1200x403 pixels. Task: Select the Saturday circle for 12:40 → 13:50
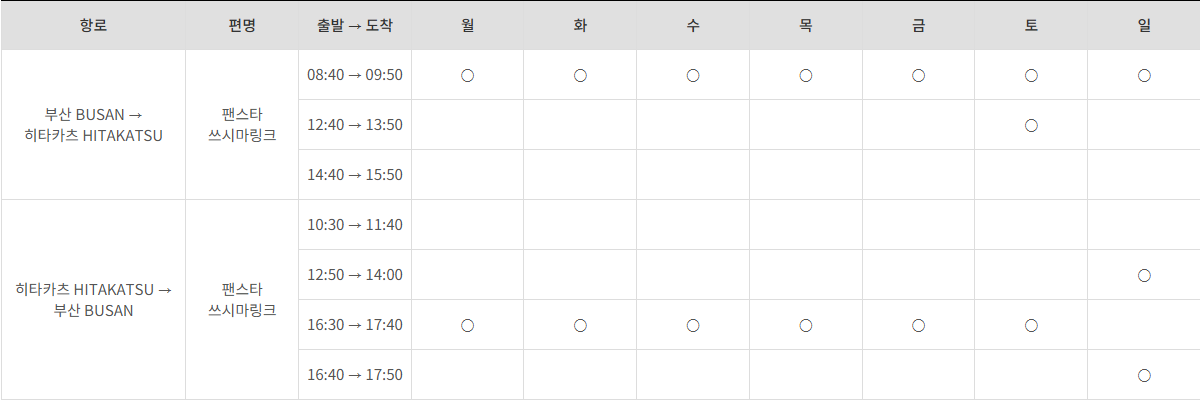click(1031, 125)
